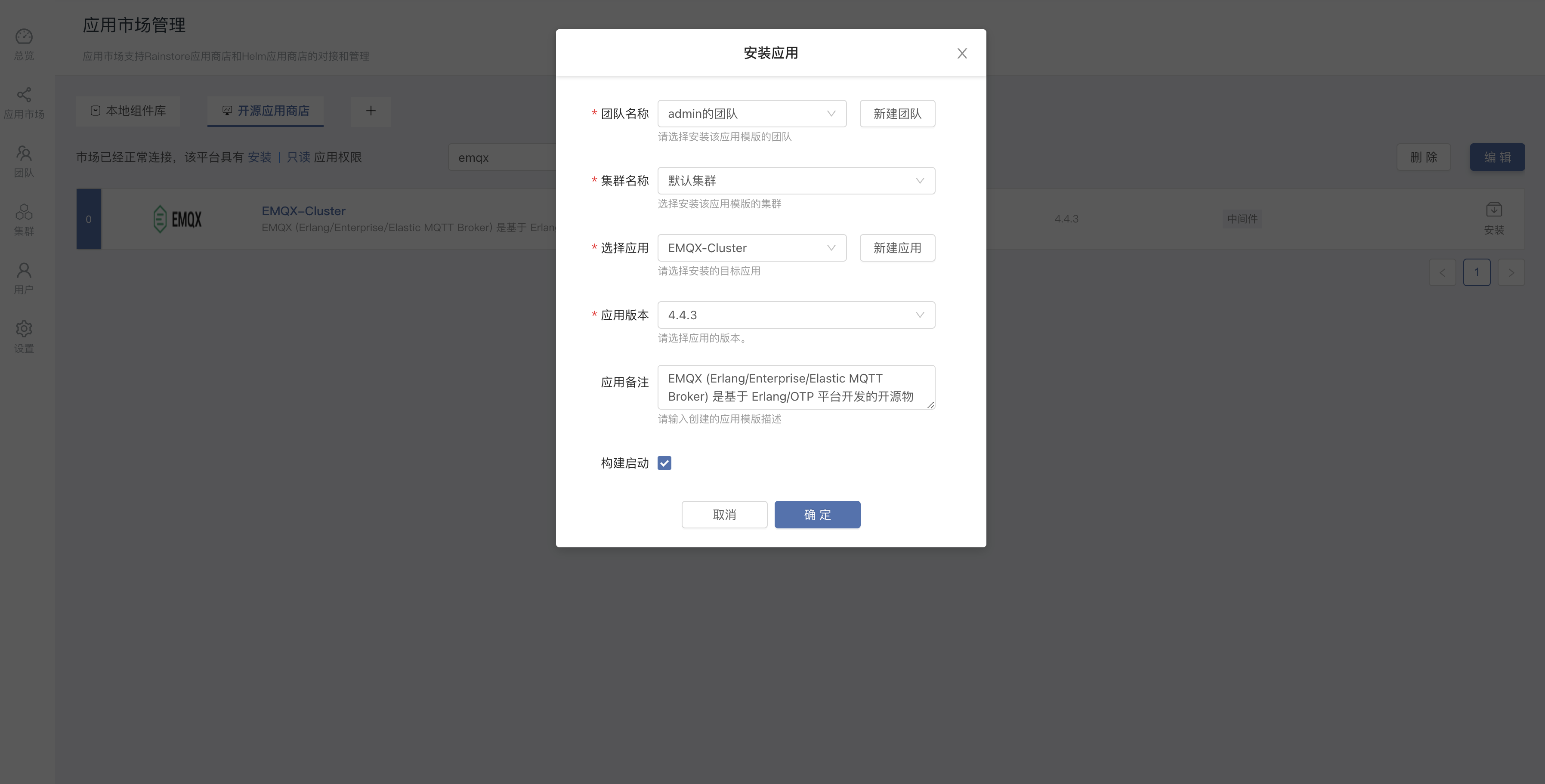Expand the 团队名称 dropdown
The image size is (1545, 784).
pos(752,113)
